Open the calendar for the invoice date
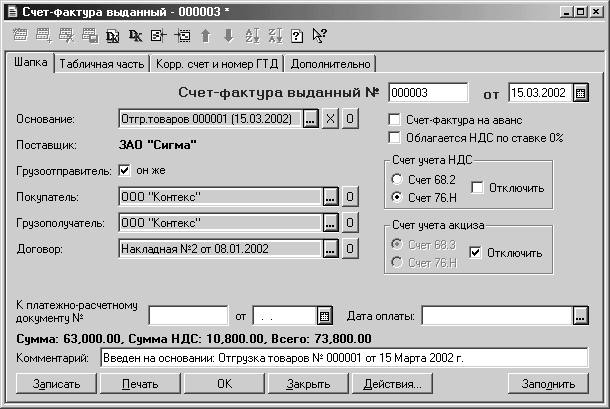Viewport: 610px width, 409px height. pyautogui.click(x=580, y=93)
